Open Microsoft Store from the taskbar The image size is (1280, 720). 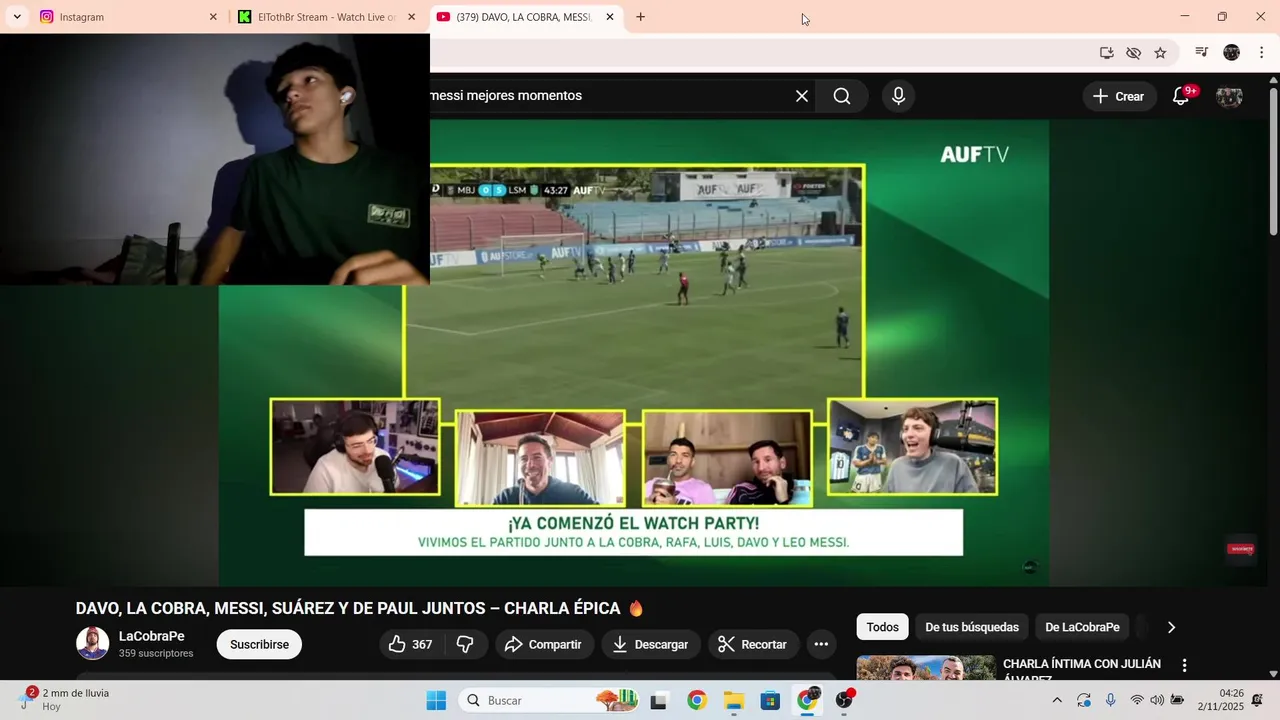(x=770, y=701)
